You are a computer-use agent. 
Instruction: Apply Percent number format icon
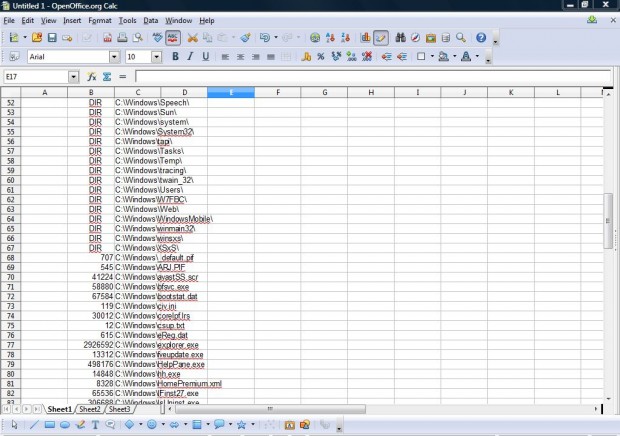coord(321,57)
